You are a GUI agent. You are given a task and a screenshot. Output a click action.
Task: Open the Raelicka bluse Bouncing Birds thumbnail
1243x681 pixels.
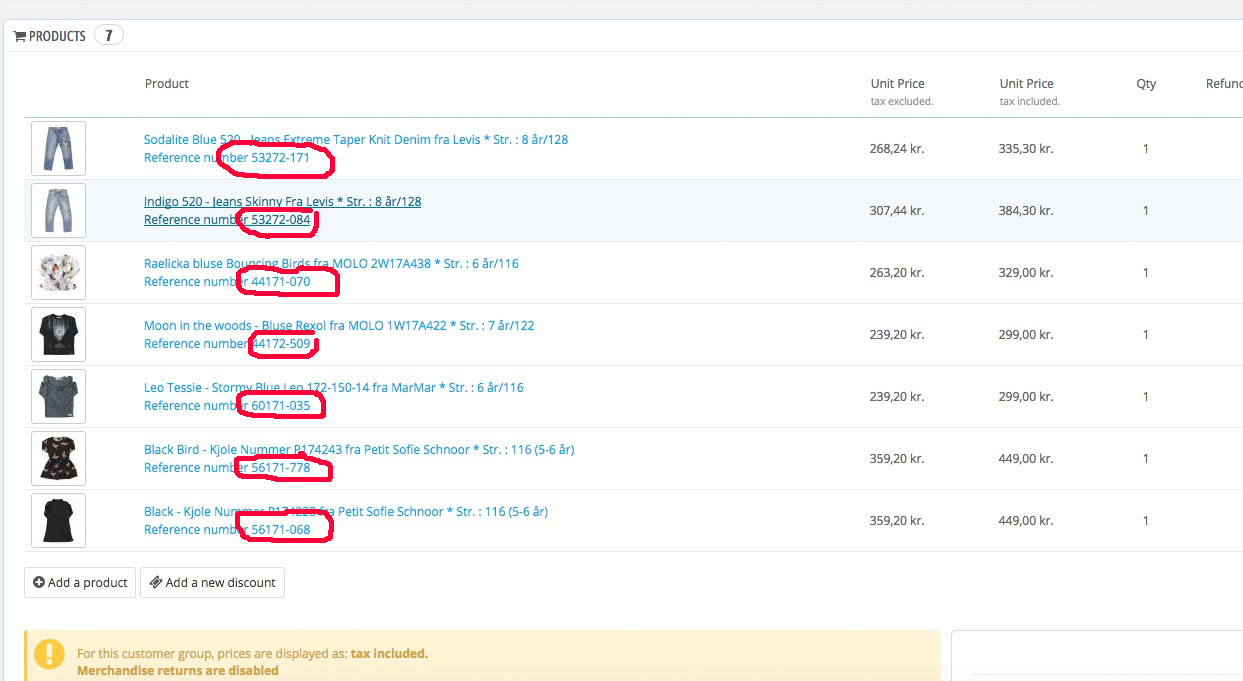(x=58, y=272)
